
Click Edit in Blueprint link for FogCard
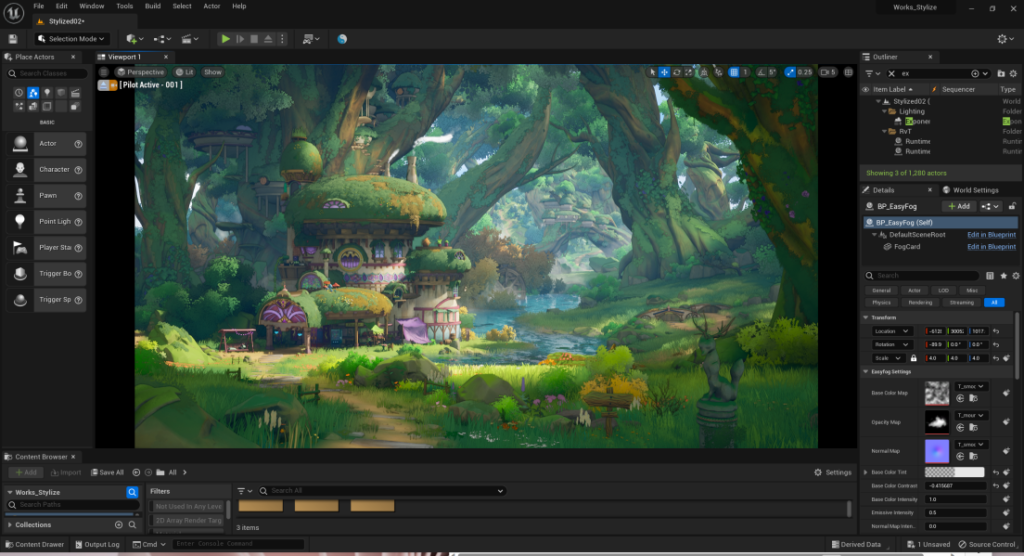[990, 247]
